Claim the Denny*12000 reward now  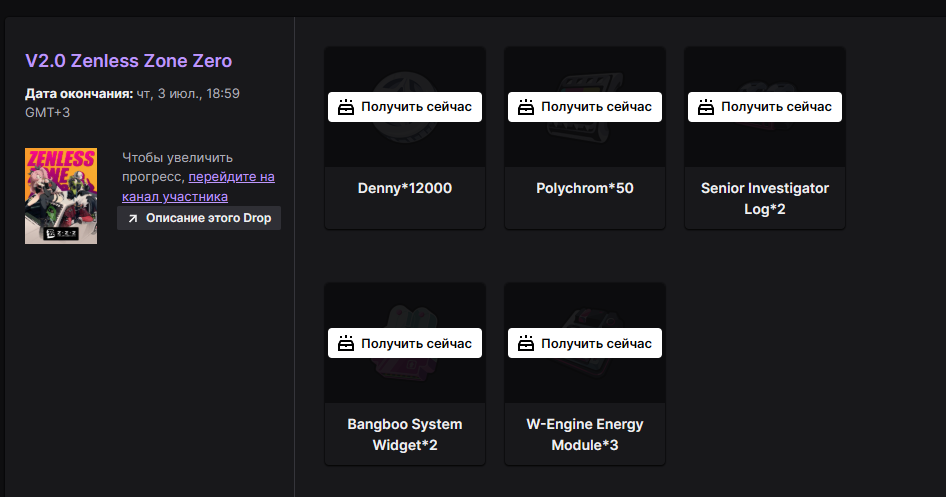(405, 107)
